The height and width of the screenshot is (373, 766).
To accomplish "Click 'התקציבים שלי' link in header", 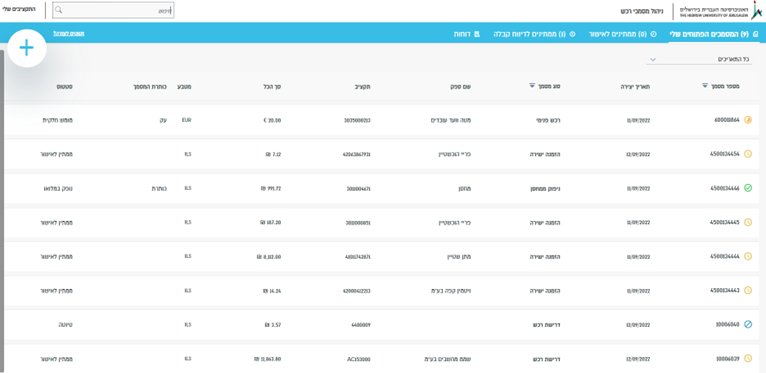I will pyautogui.click(x=22, y=10).
